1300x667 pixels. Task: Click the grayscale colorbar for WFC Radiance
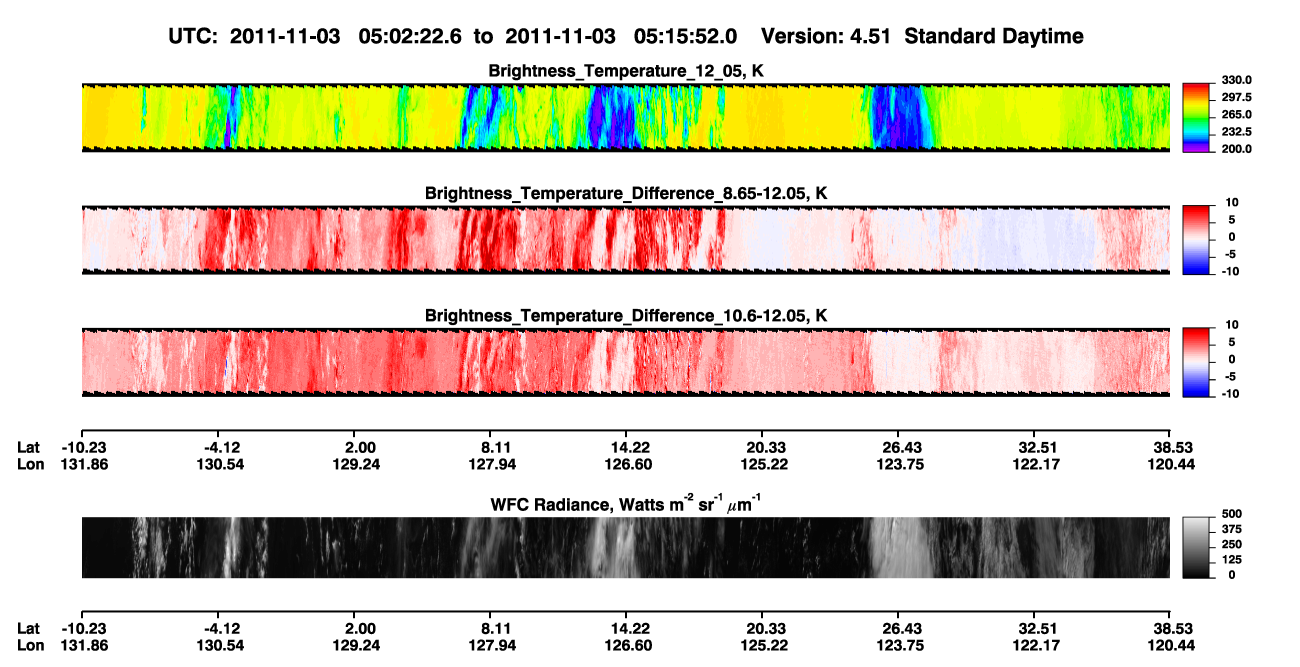click(x=1197, y=546)
